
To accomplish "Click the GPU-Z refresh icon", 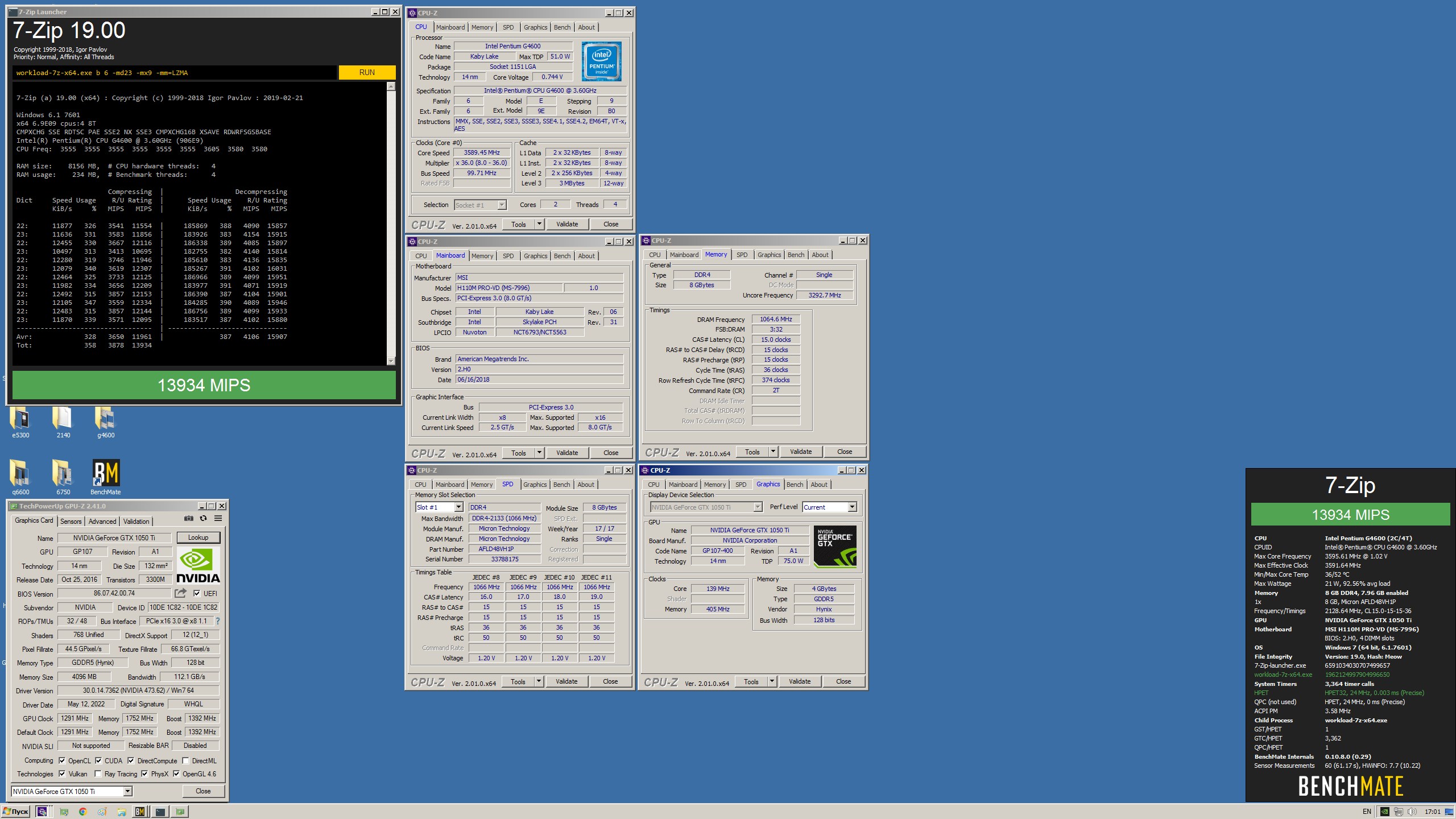I will 203,518.
